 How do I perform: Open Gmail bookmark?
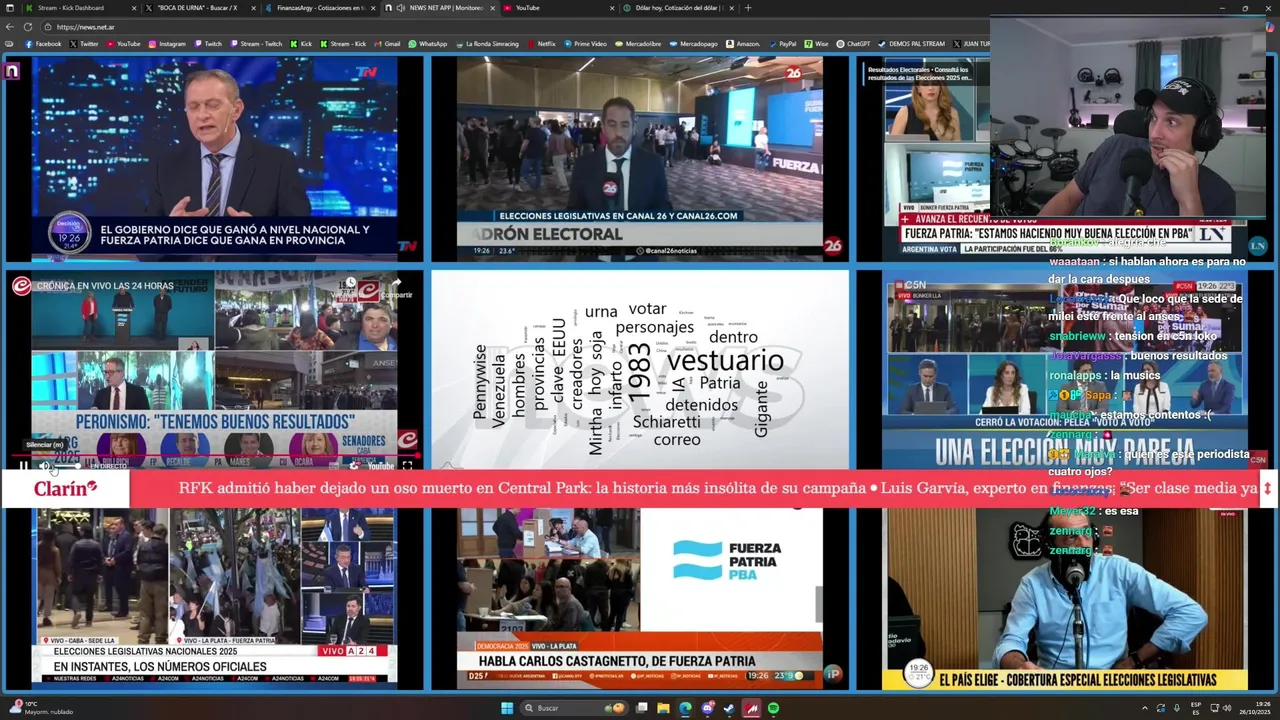coord(387,44)
